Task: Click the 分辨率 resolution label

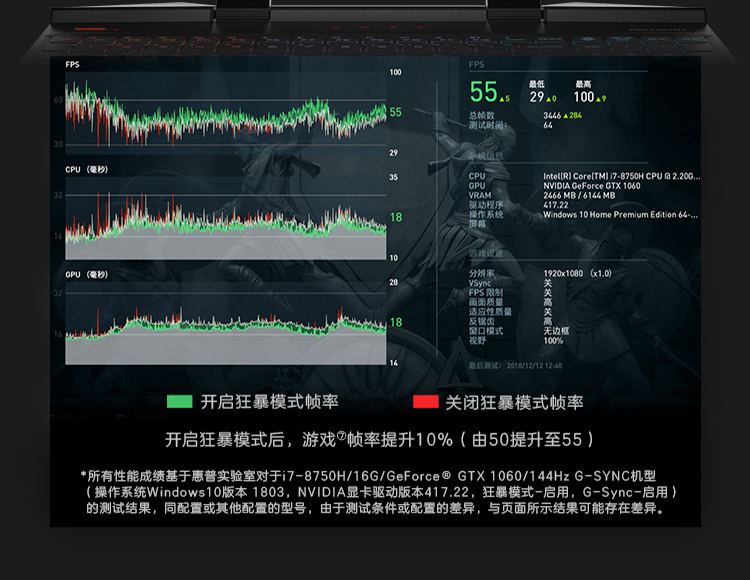Action: (x=482, y=274)
